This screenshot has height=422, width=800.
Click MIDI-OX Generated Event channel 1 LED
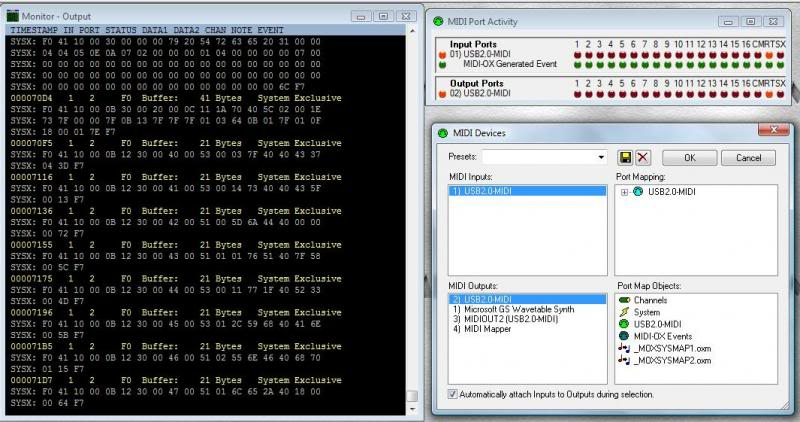pos(577,65)
